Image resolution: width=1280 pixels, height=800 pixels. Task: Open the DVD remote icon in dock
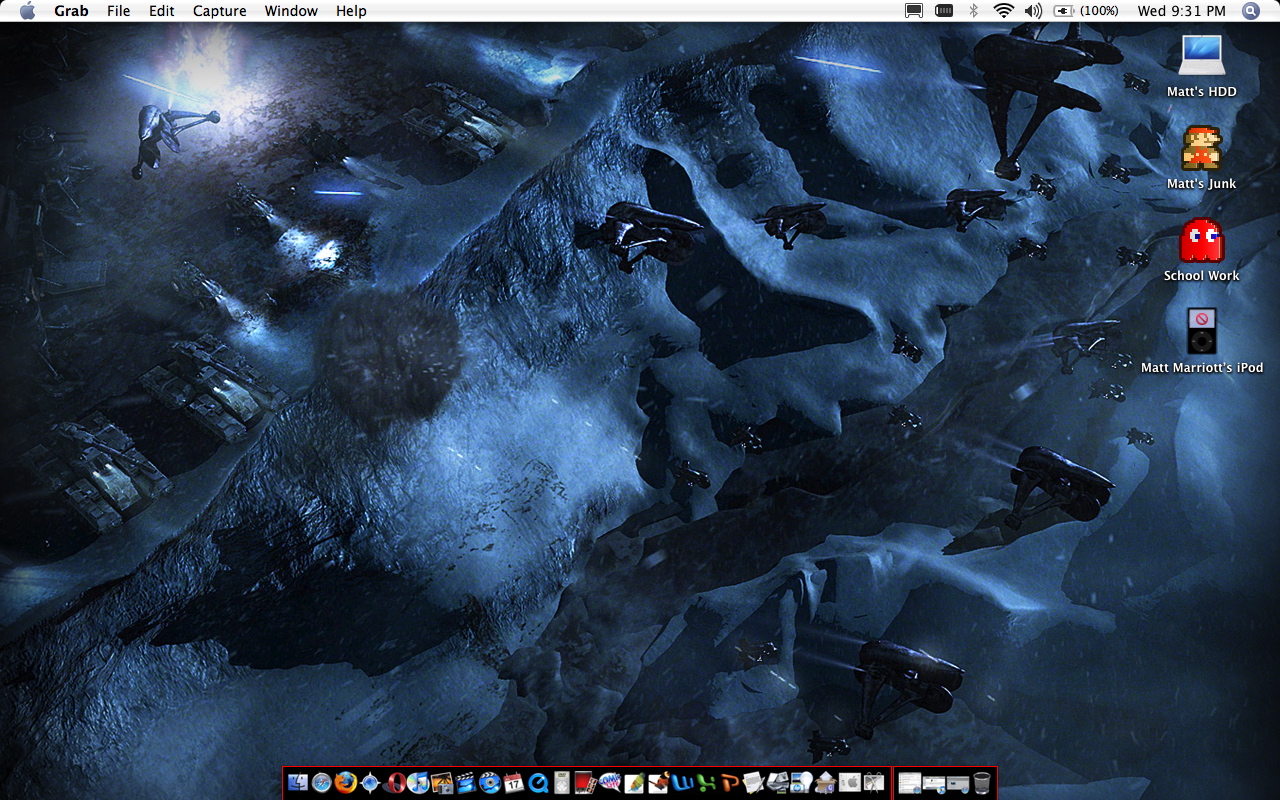point(563,783)
